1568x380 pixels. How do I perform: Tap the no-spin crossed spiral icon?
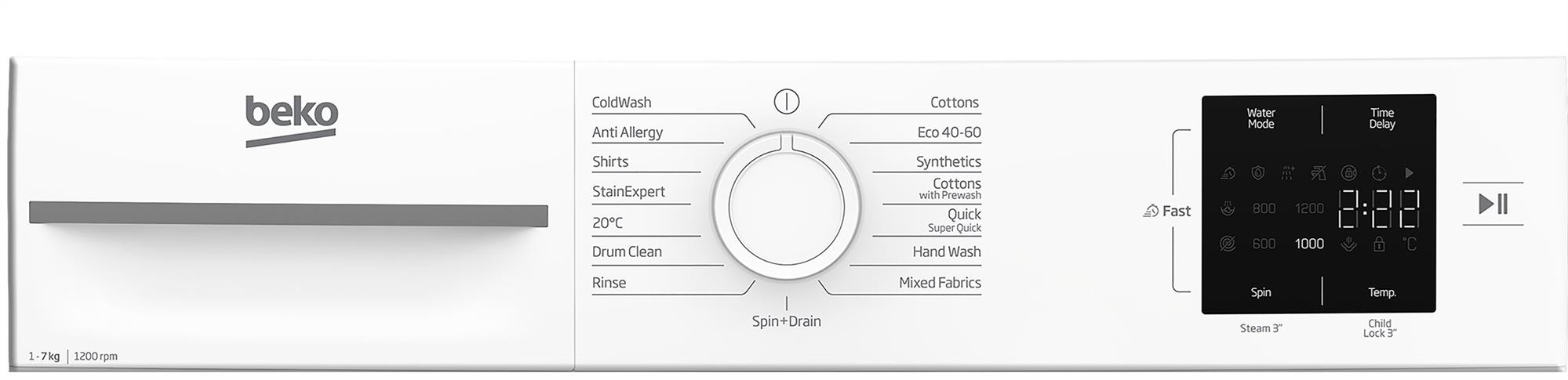(x=1228, y=244)
